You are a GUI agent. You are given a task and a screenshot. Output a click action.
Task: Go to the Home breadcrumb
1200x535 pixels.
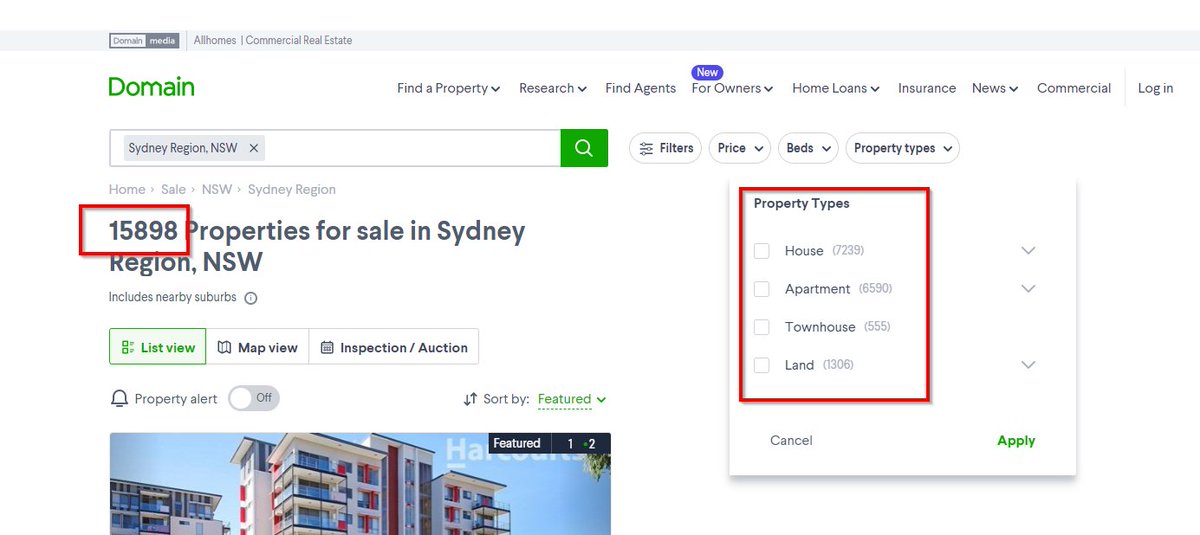tap(127, 189)
